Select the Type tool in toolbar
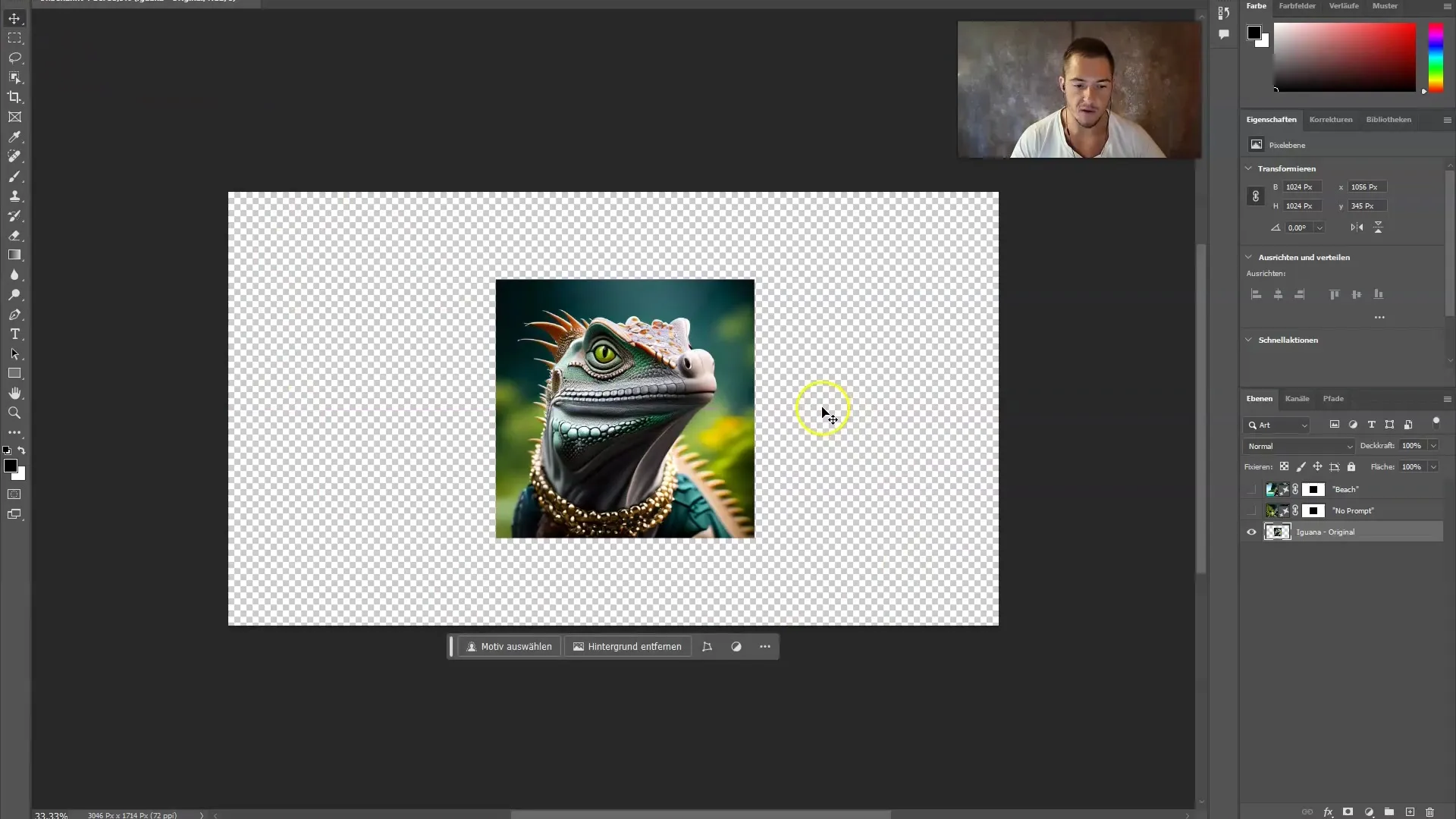Viewport: 1456px width, 819px height. click(14, 334)
